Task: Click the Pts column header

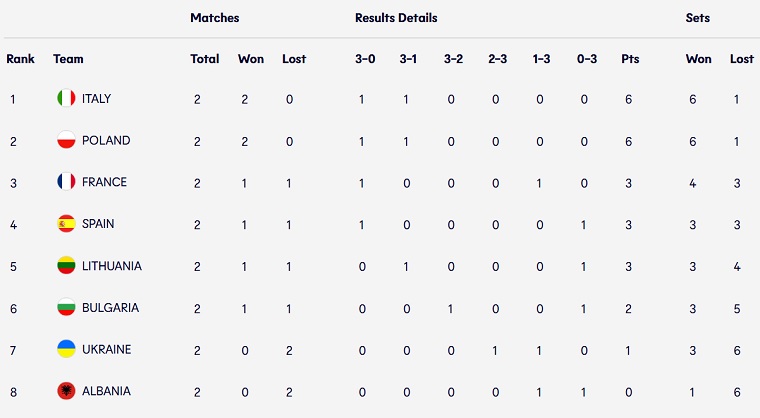Action: tap(630, 59)
